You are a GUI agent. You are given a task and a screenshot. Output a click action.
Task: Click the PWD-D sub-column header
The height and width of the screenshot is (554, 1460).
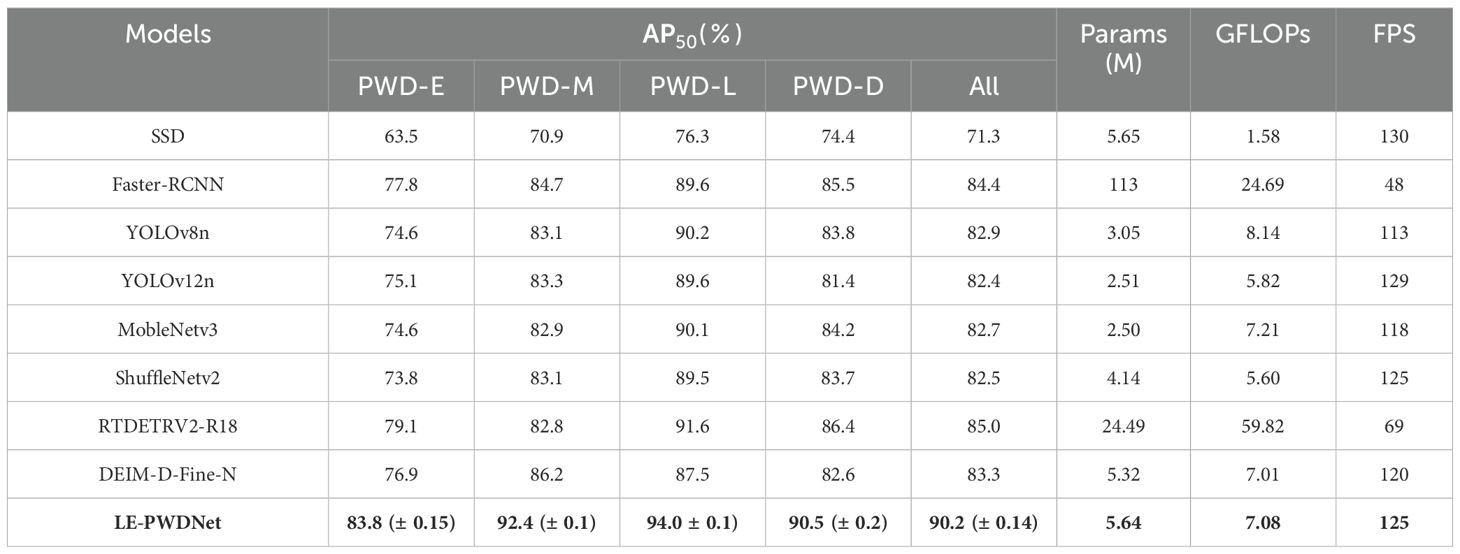[x=837, y=87]
